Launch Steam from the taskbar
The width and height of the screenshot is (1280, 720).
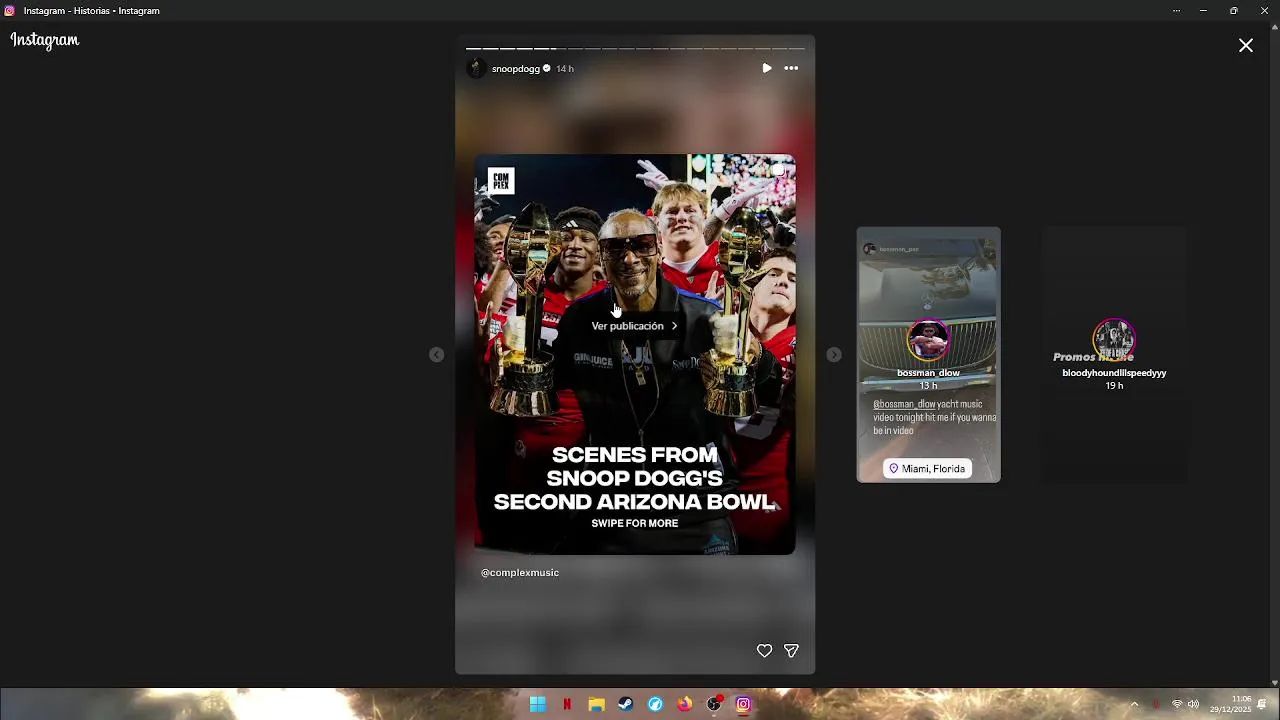coord(625,704)
